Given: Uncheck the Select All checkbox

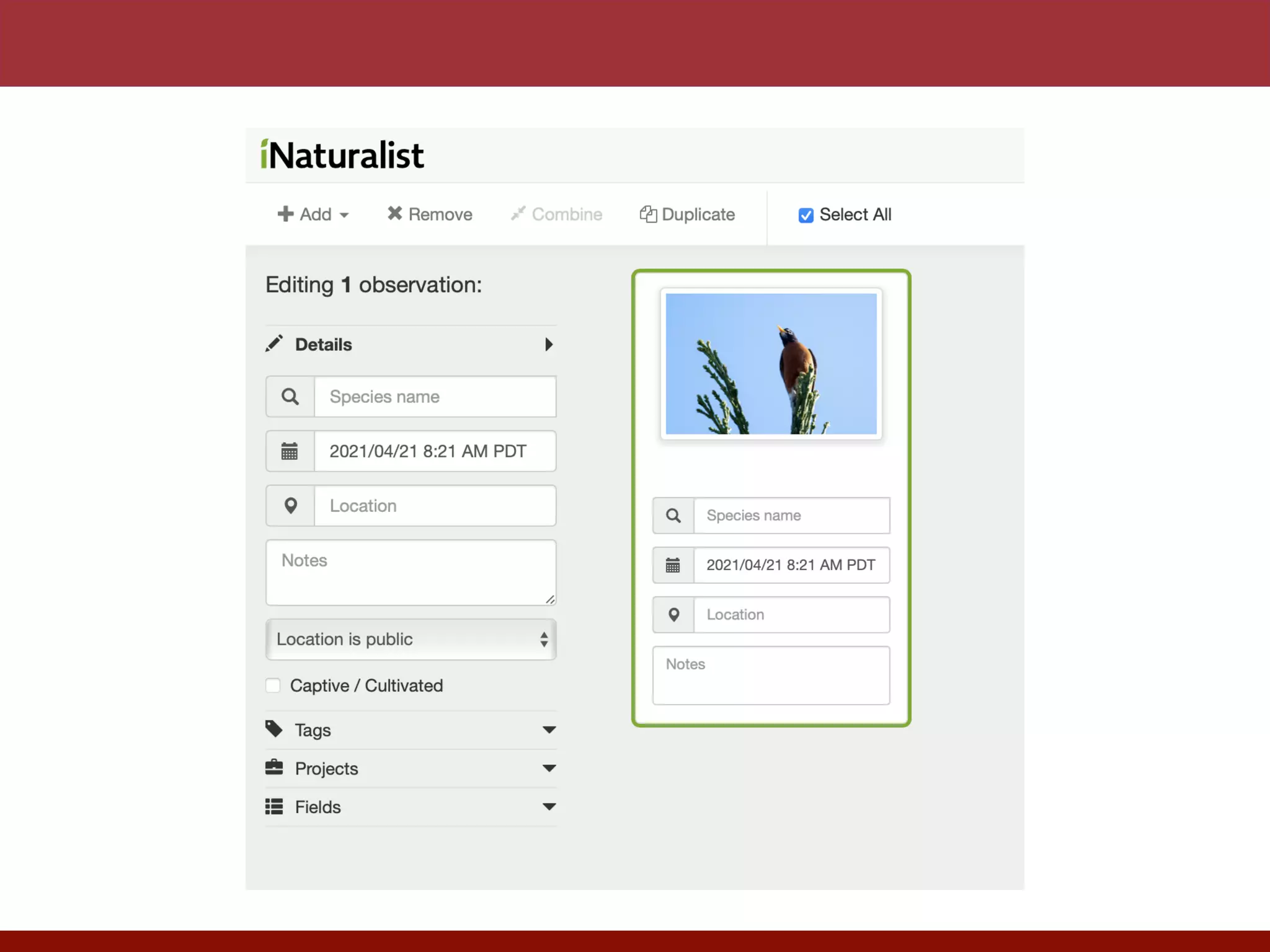Looking at the screenshot, I should [806, 215].
